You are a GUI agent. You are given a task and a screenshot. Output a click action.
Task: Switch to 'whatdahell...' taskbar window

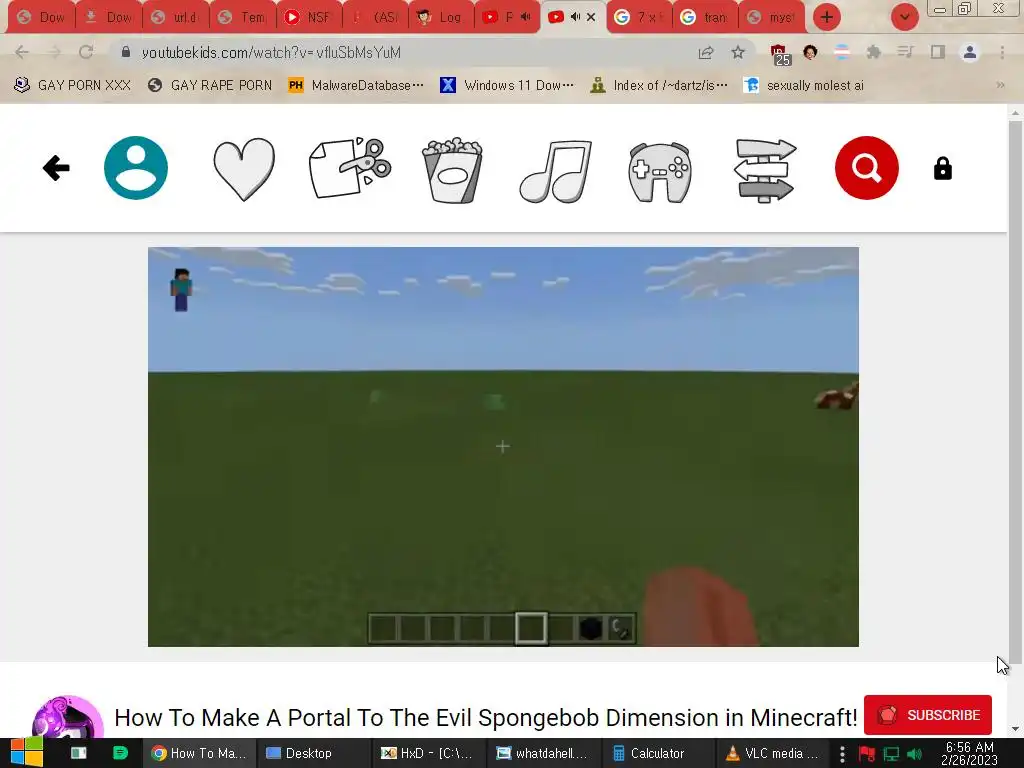tap(542, 753)
